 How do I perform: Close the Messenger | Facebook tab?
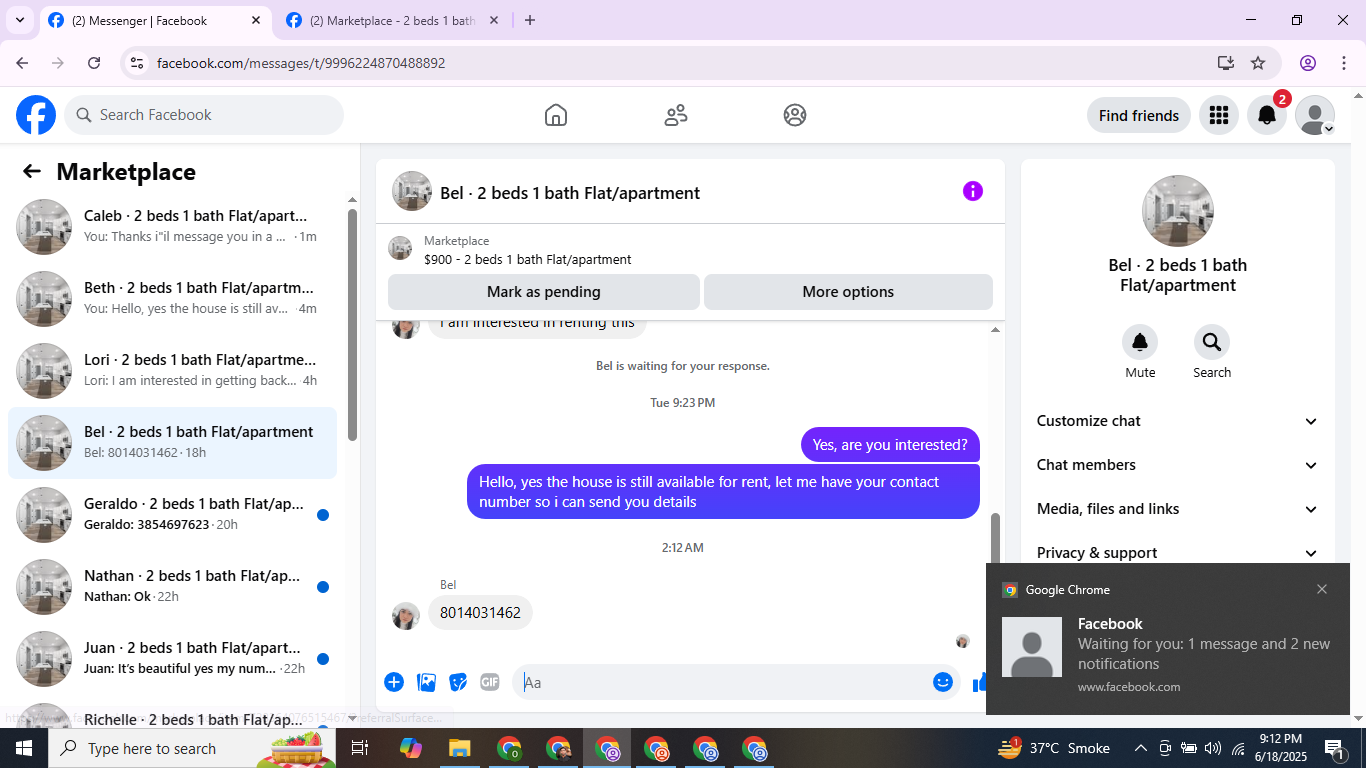coord(256,20)
